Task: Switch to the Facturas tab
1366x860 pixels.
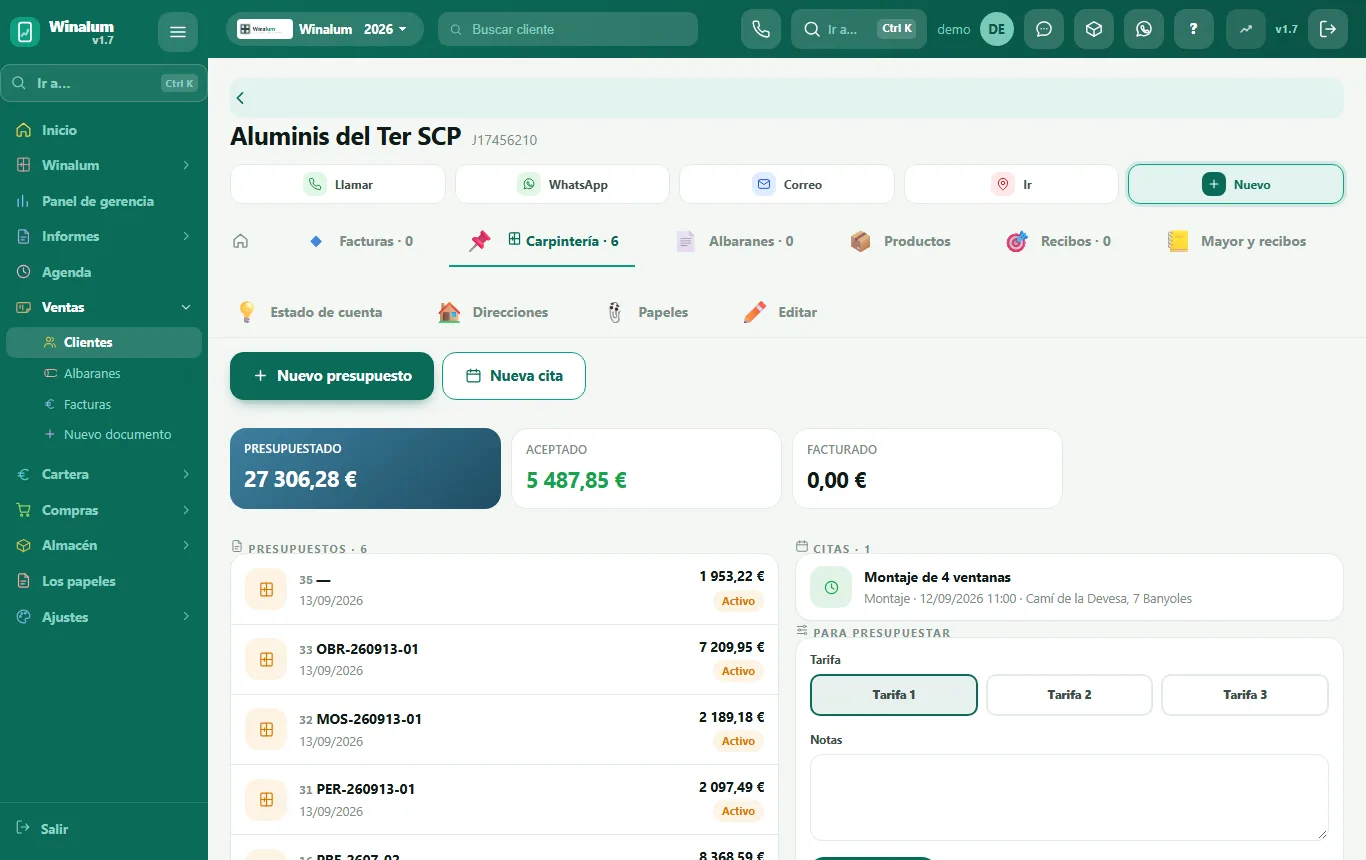Action: (360, 241)
